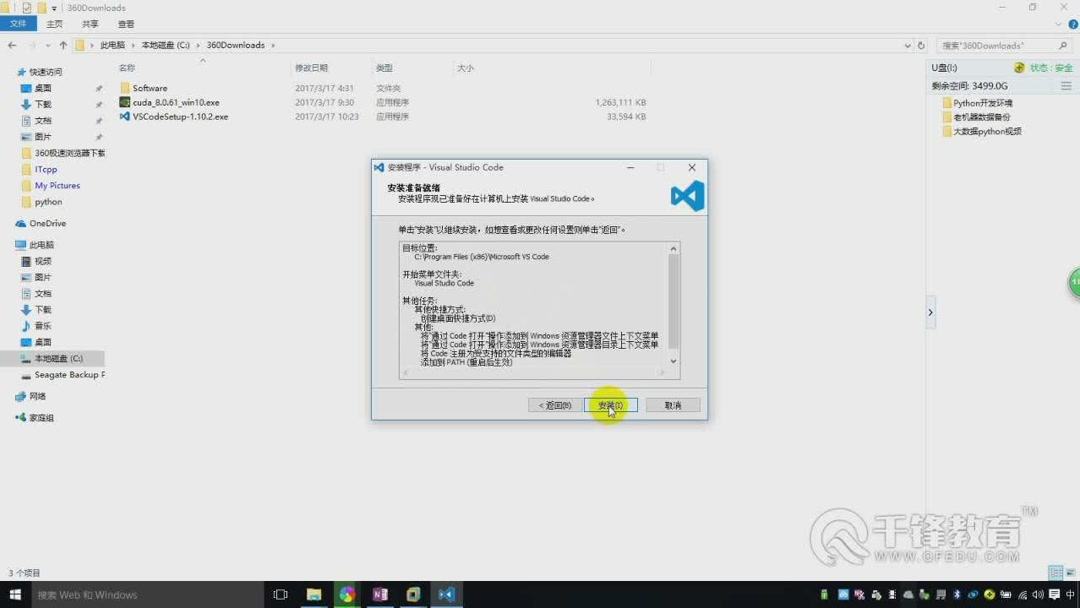
Task: Open Visual Studio Code from the taskbar
Action: pos(446,594)
